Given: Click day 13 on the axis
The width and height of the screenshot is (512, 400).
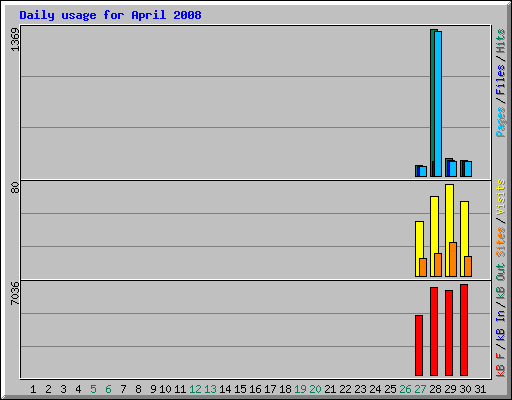Looking at the screenshot, I should tap(210, 389).
